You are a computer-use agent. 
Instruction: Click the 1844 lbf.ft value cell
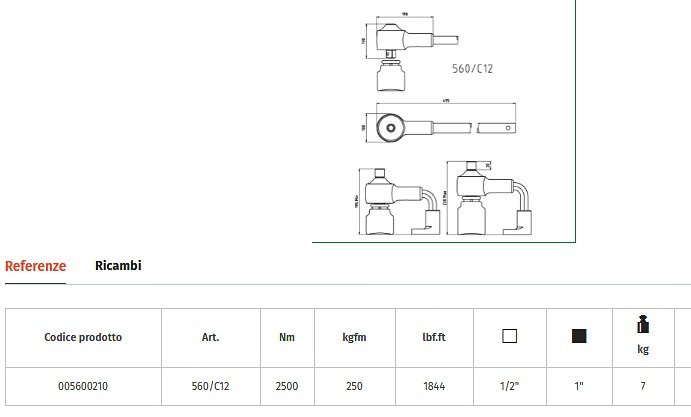(434, 385)
